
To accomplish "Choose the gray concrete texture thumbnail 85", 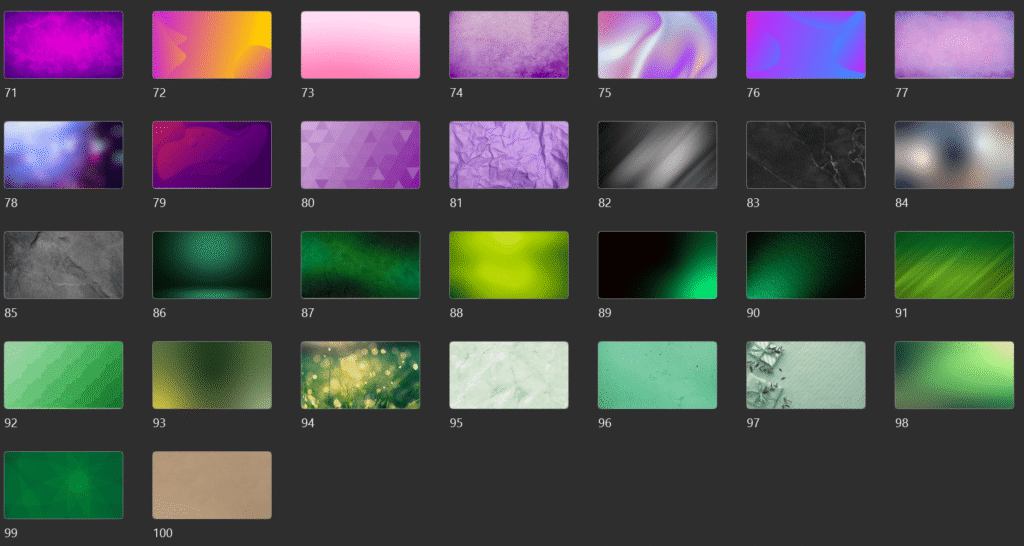I will (64, 265).
